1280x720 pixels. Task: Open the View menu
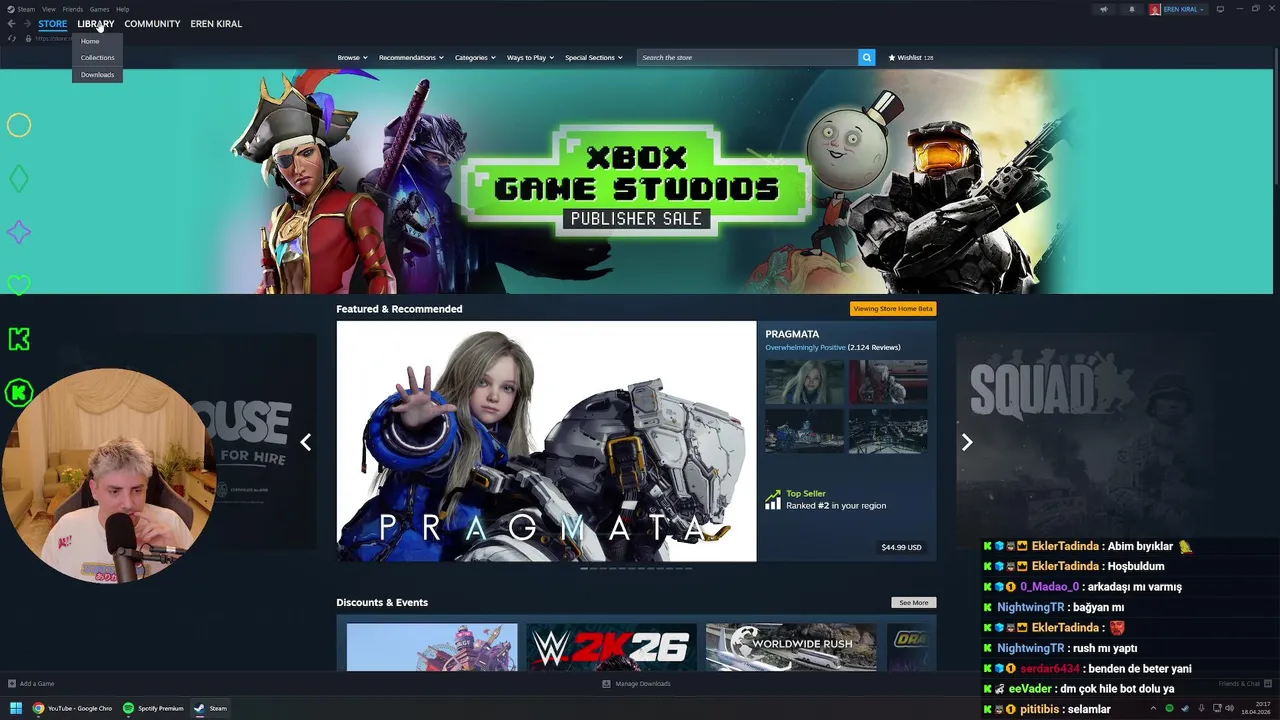coord(48,9)
